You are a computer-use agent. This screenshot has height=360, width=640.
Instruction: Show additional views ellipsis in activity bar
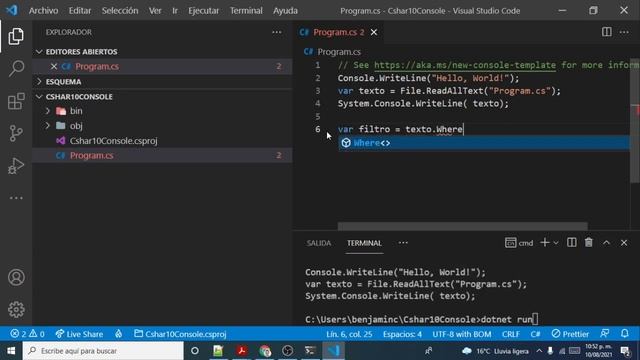click(16, 198)
